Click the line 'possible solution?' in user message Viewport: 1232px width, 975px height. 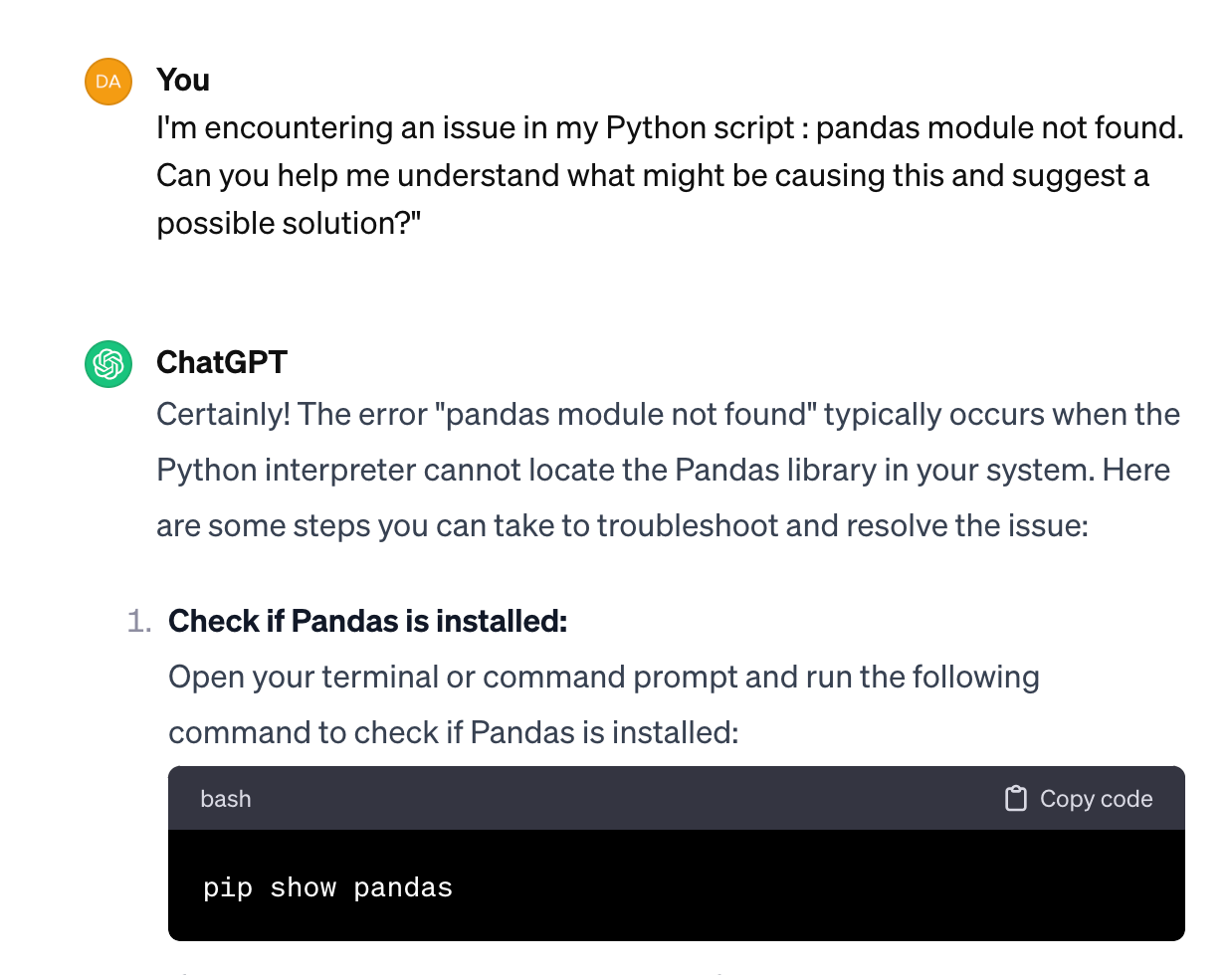289,224
